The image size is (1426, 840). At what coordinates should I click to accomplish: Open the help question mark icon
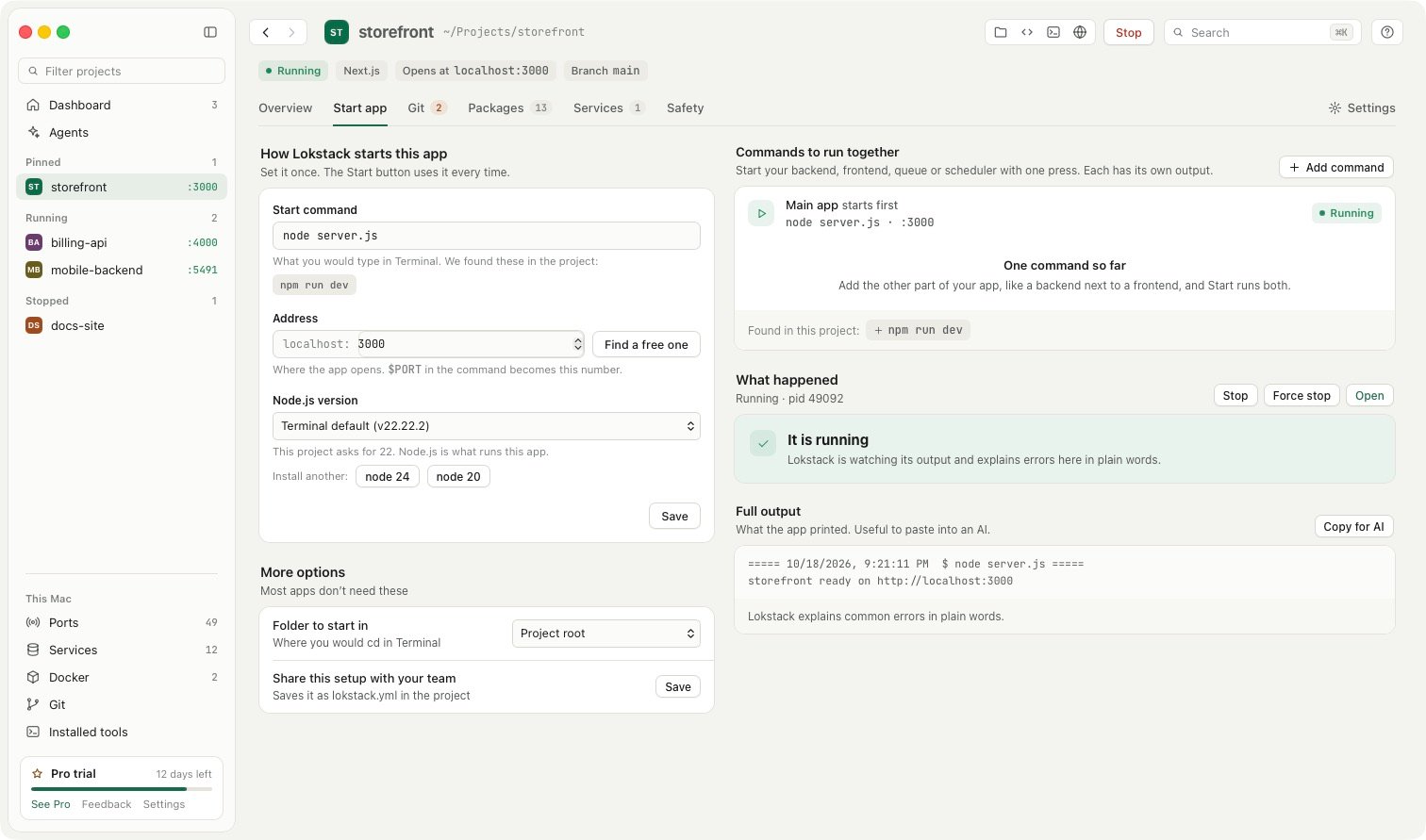(1386, 32)
